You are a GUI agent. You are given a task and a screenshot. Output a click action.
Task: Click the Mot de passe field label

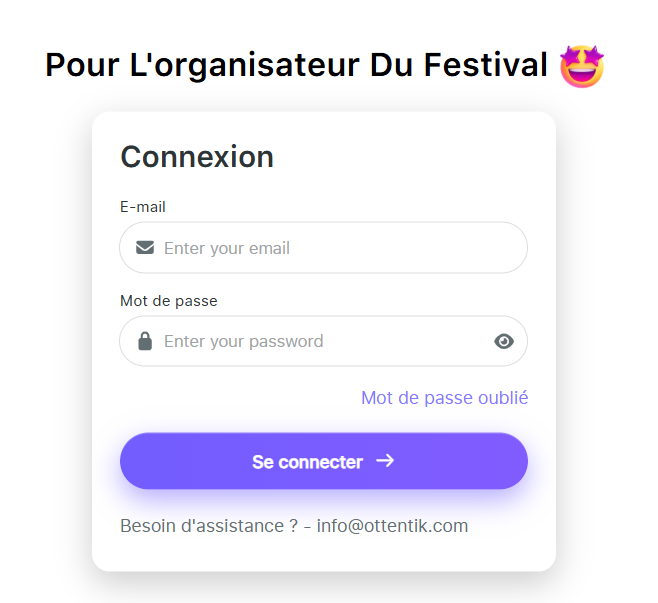pos(169,300)
